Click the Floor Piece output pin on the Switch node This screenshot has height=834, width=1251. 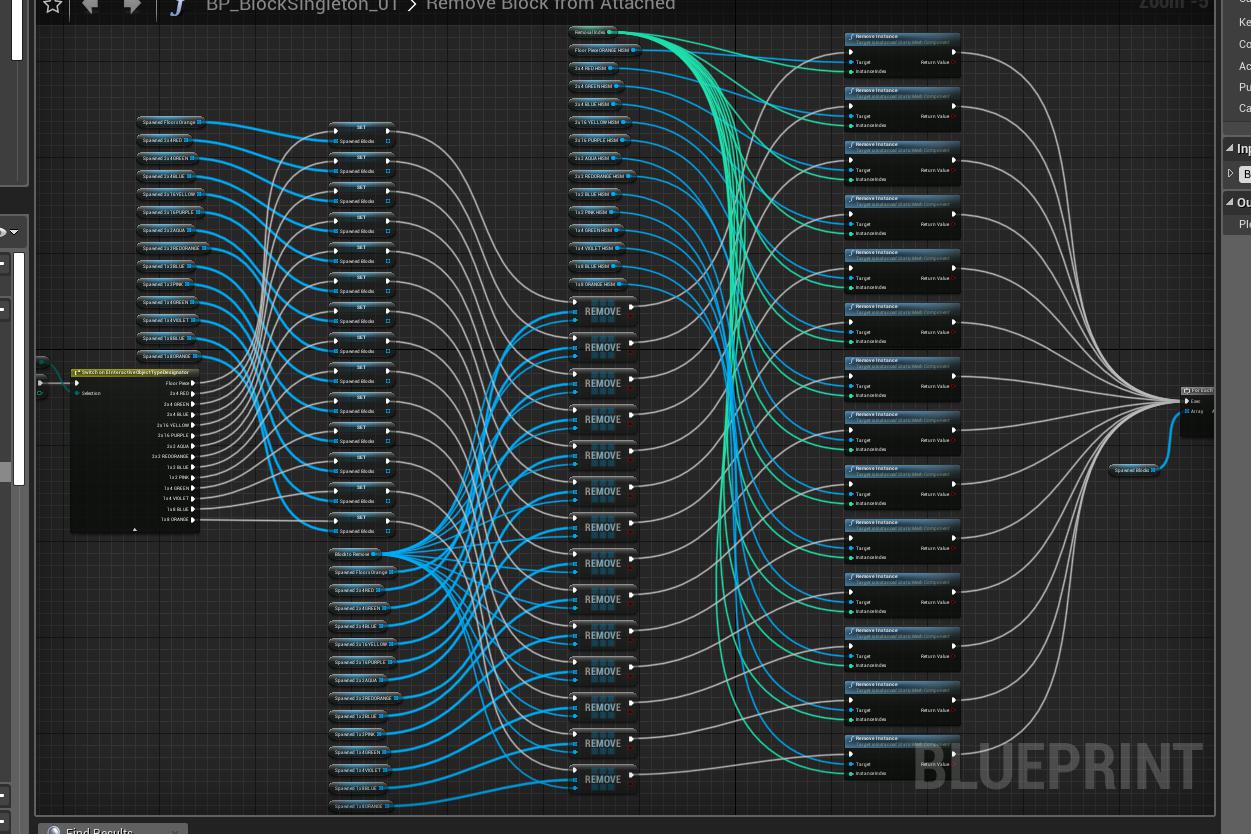pos(193,383)
